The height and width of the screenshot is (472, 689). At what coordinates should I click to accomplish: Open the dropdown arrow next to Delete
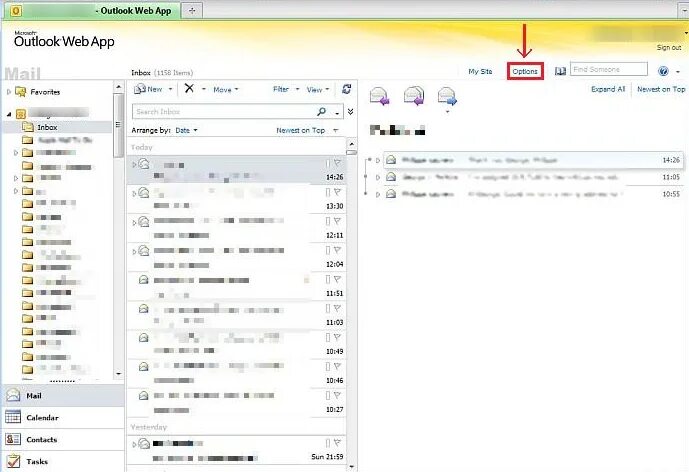(x=203, y=89)
